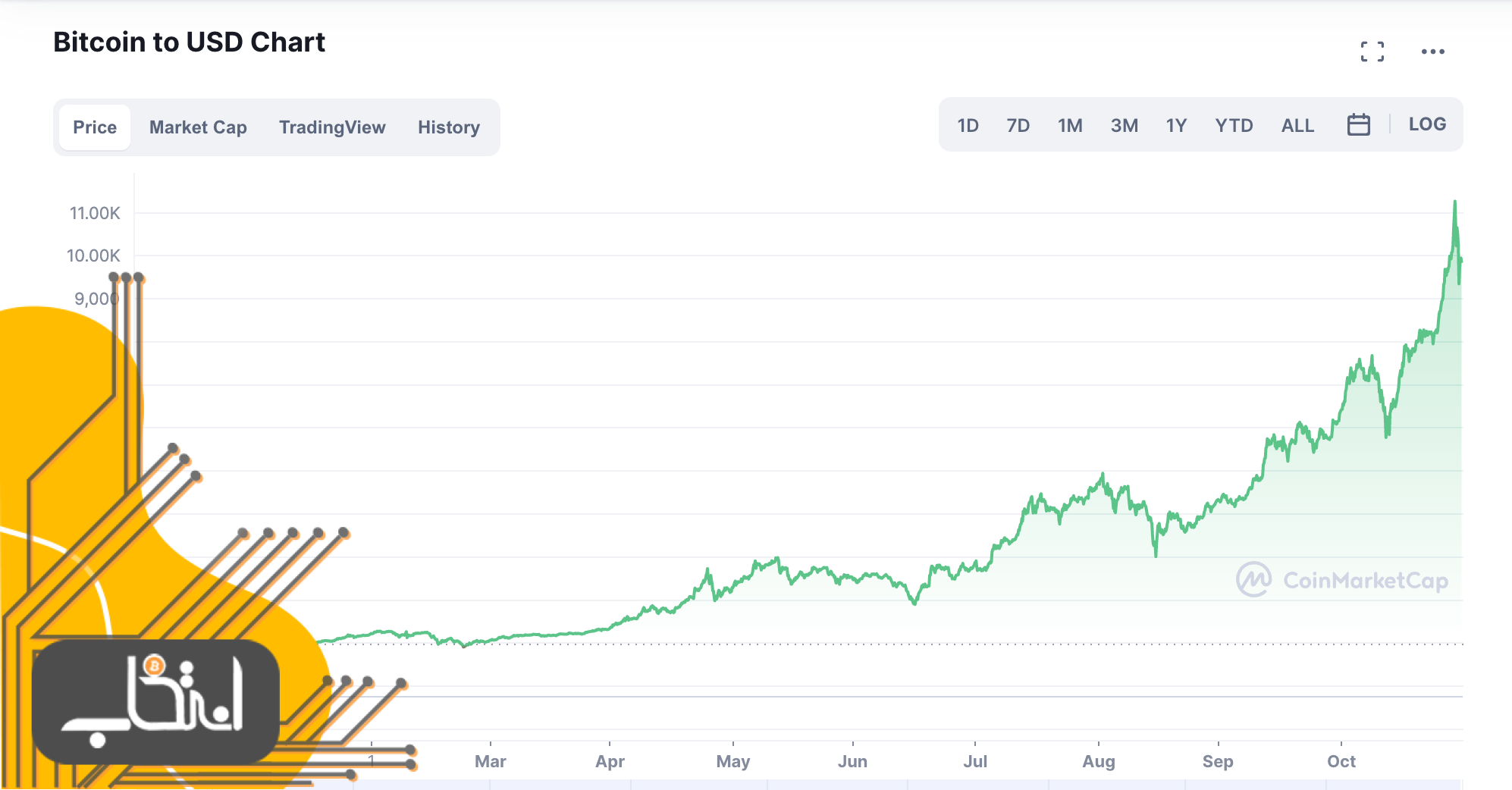The width and height of the screenshot is (1512, 790).
Task: Click the Mar x-axis label
Action: tap(490, 761)
